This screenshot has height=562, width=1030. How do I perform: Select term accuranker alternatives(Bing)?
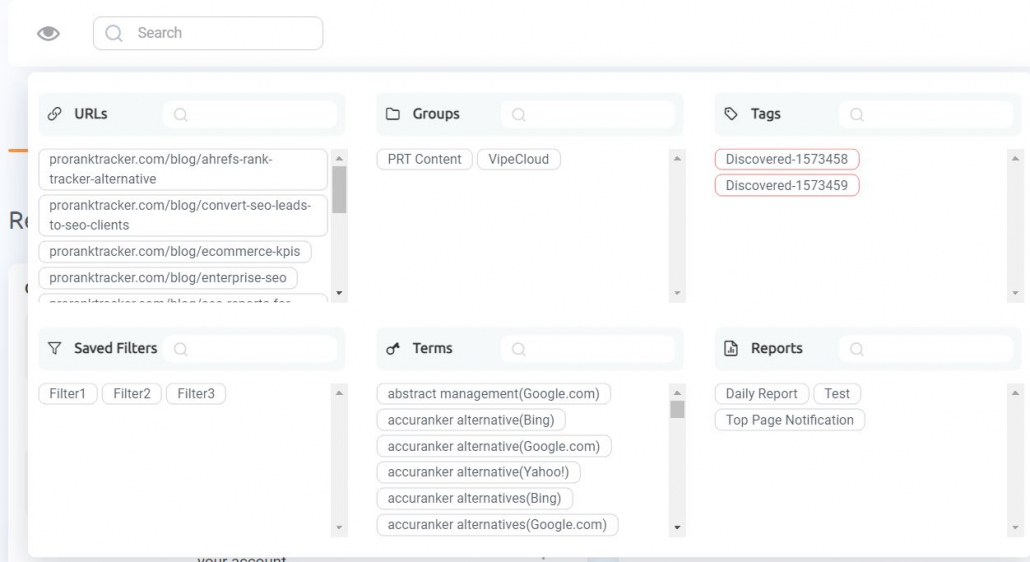pyautogui.click(x=474, y=498)
